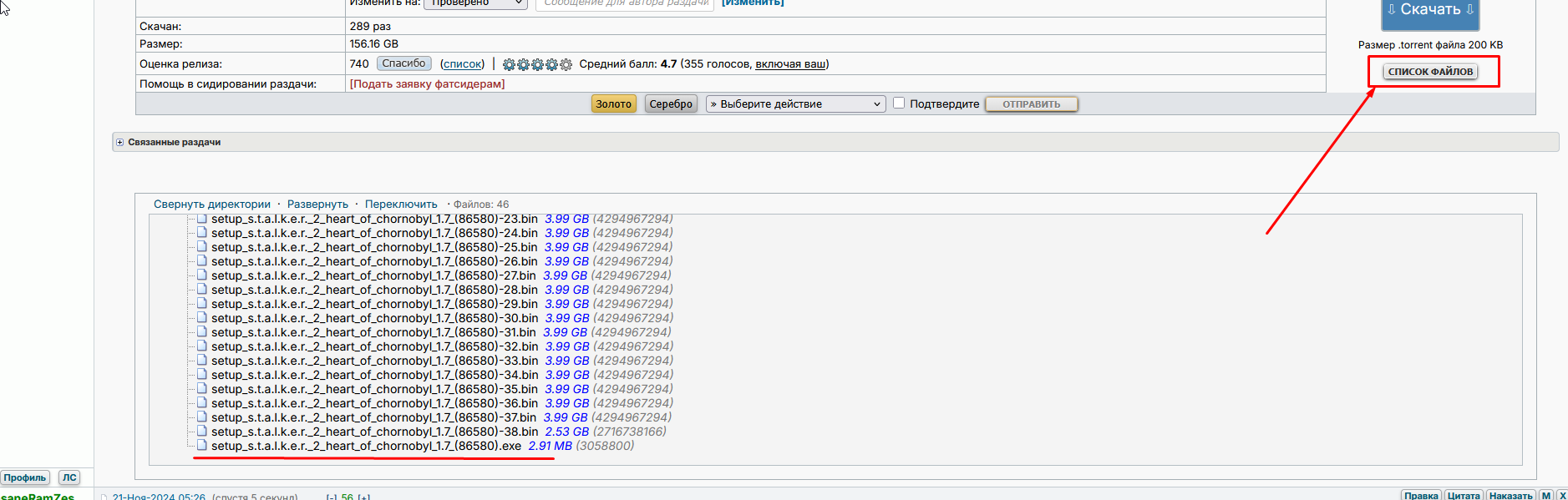Click file icon next to the .exe installer
The height and width of the screenshot is (500, 1568).
point(201,446)
